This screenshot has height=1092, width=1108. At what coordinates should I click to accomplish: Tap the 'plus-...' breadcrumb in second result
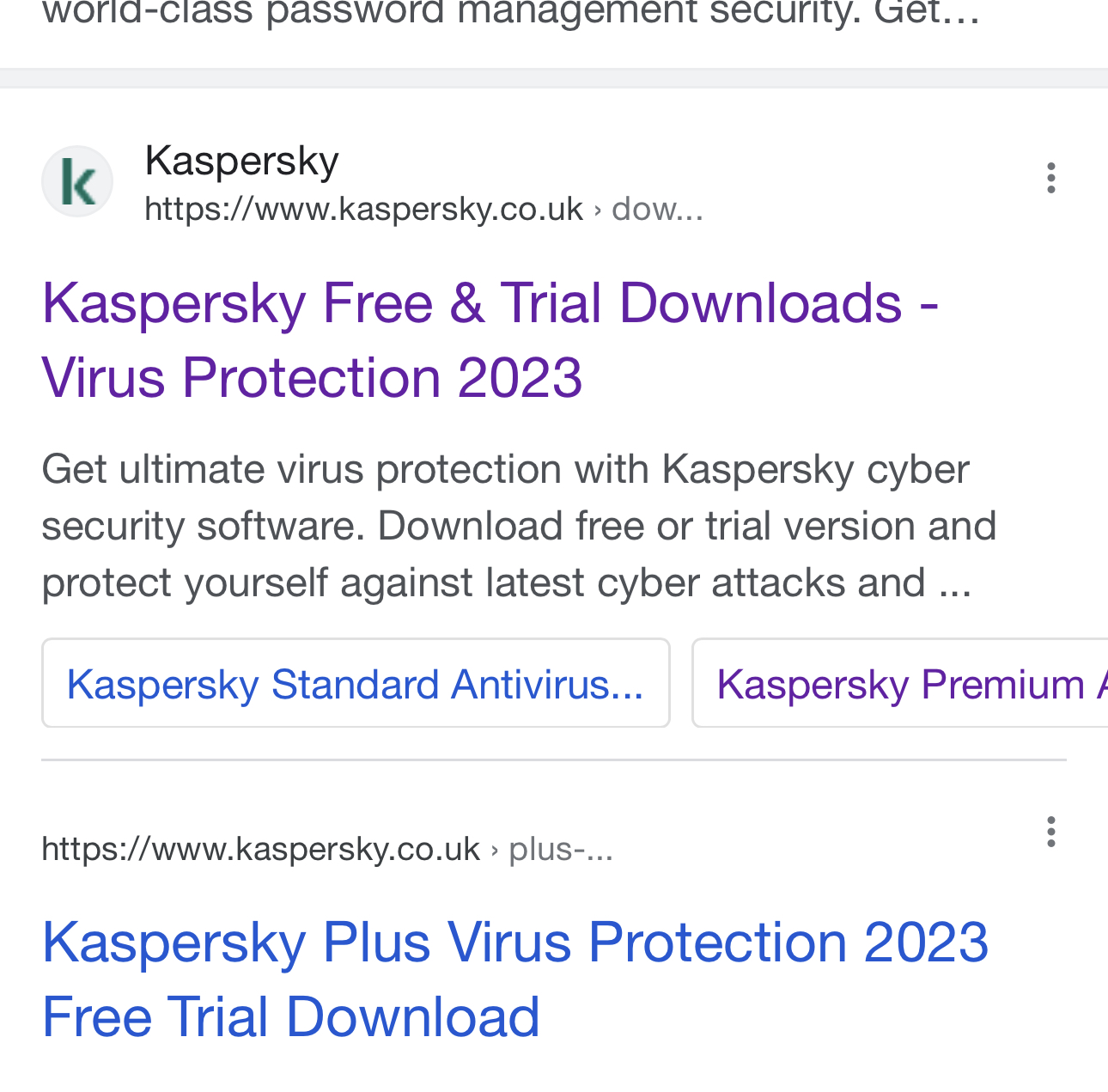tap(560, 849)
